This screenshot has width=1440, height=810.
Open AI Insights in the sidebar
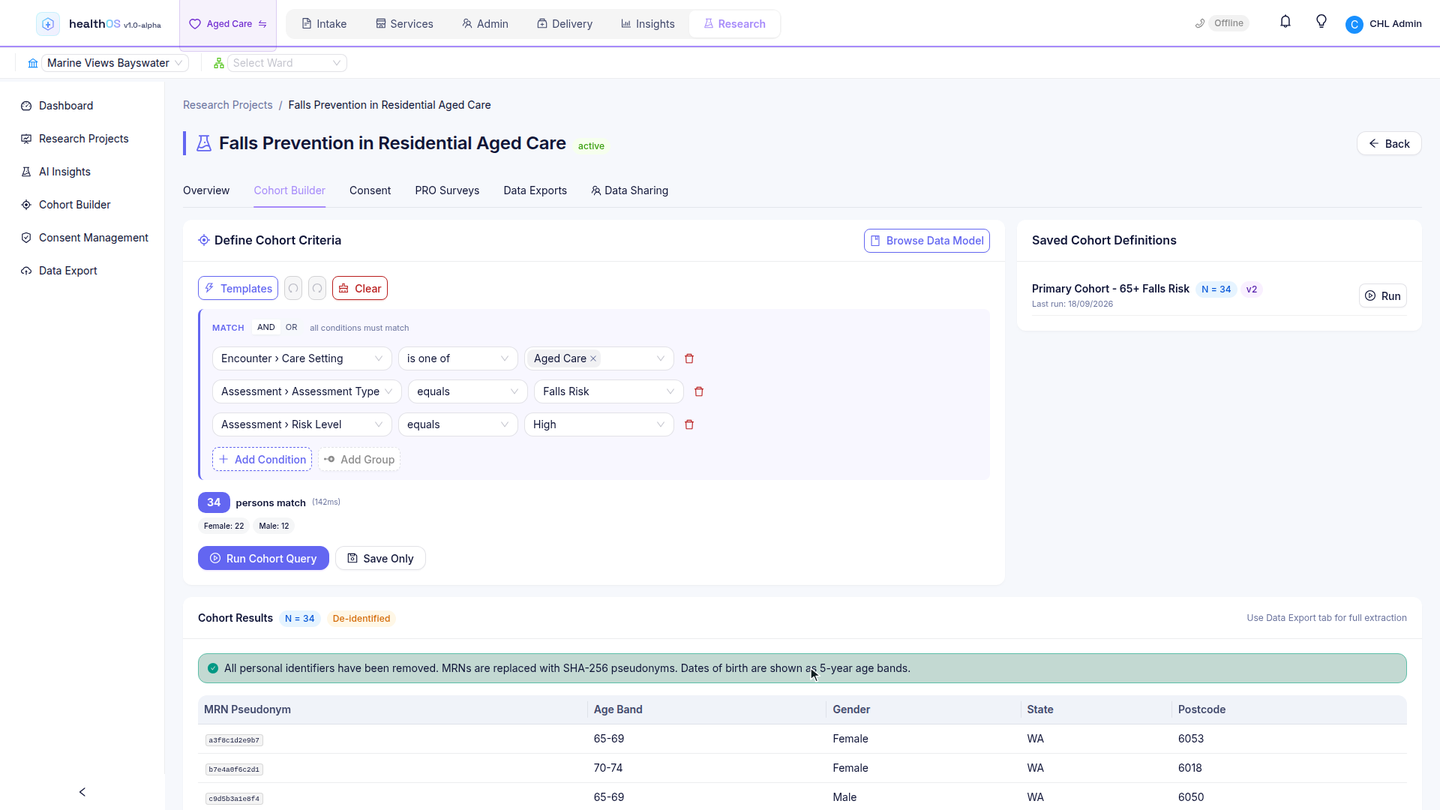[65, 171]
